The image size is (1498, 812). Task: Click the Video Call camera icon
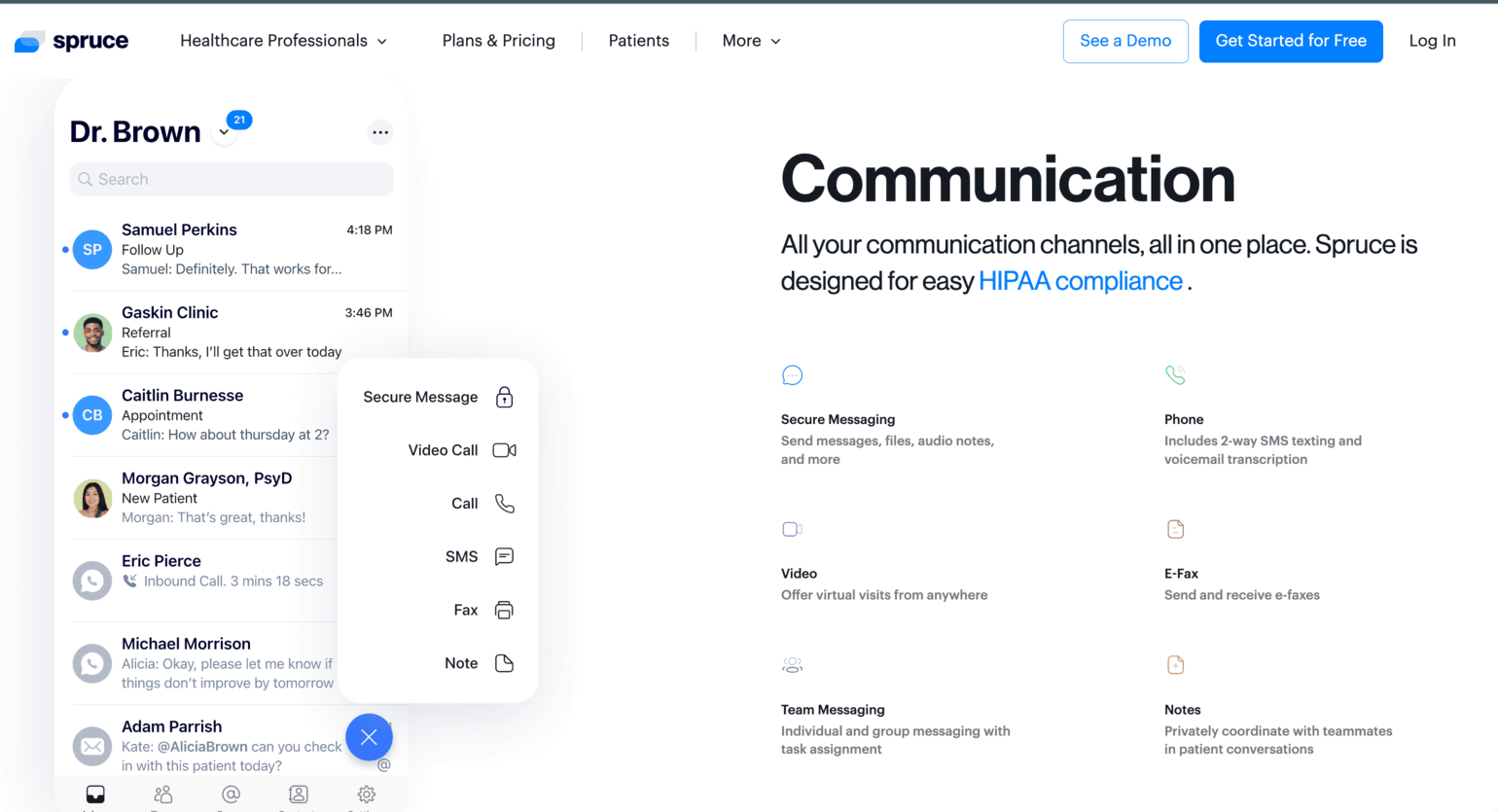[x=504, y=450]
